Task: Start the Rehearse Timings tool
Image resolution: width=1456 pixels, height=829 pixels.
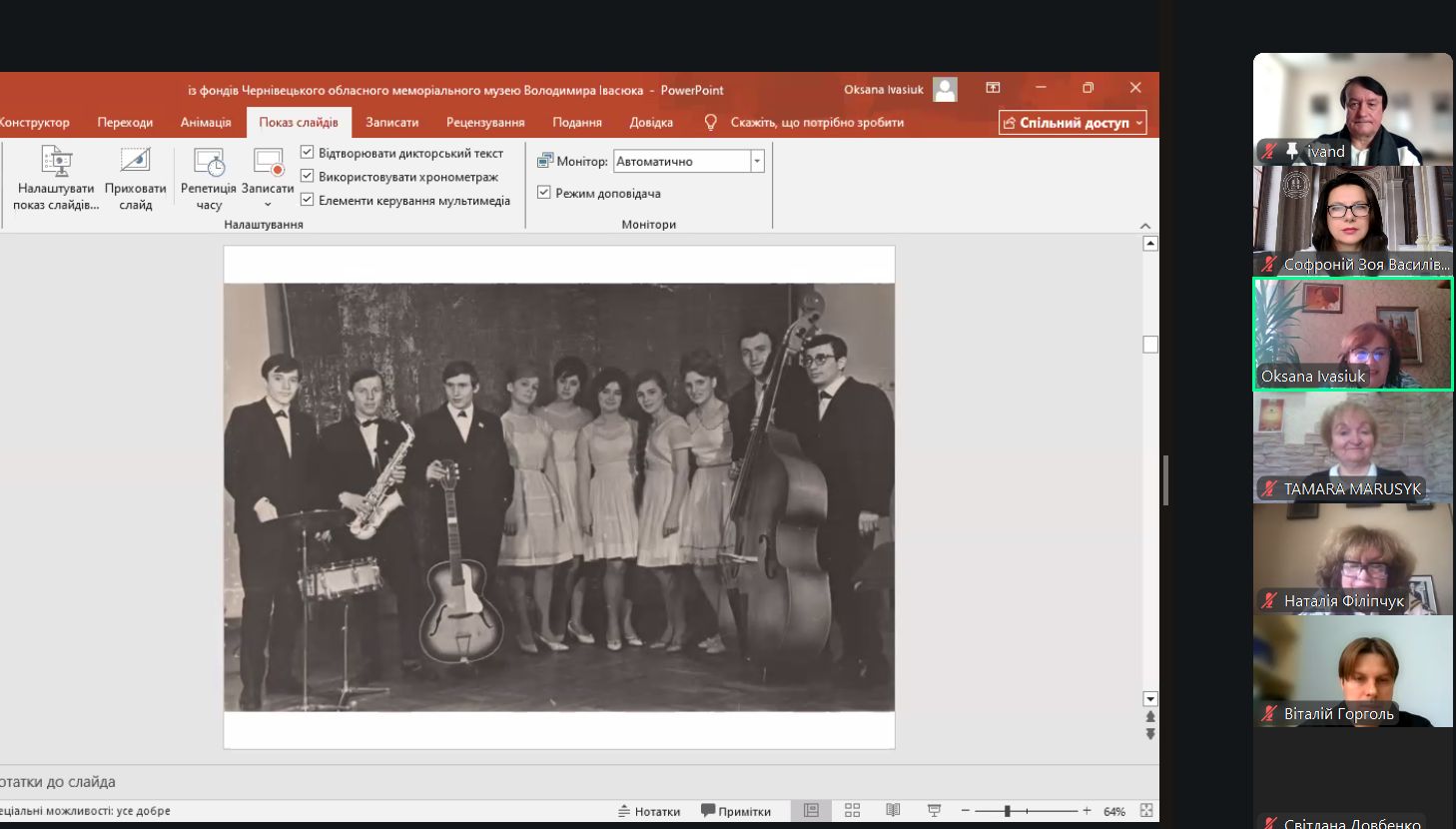Action: [x=209, y=162]
